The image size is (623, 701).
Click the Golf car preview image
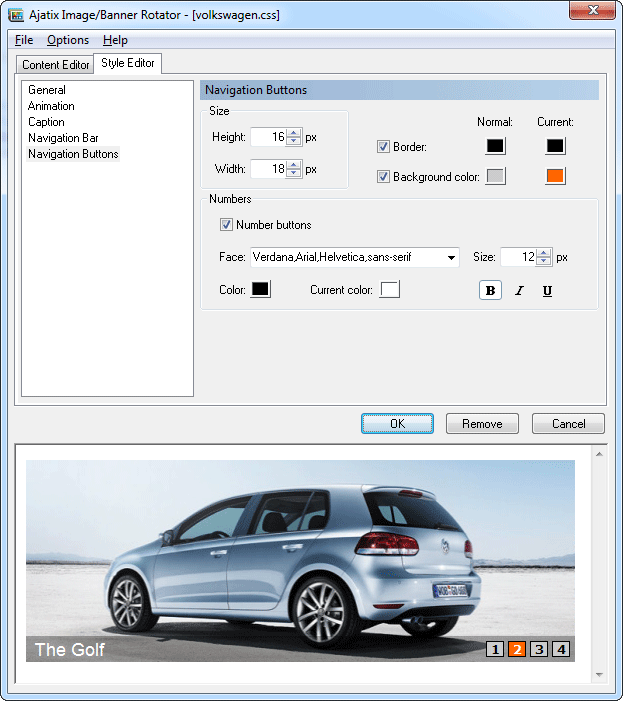pyautogui.click(x=300, y=561)
